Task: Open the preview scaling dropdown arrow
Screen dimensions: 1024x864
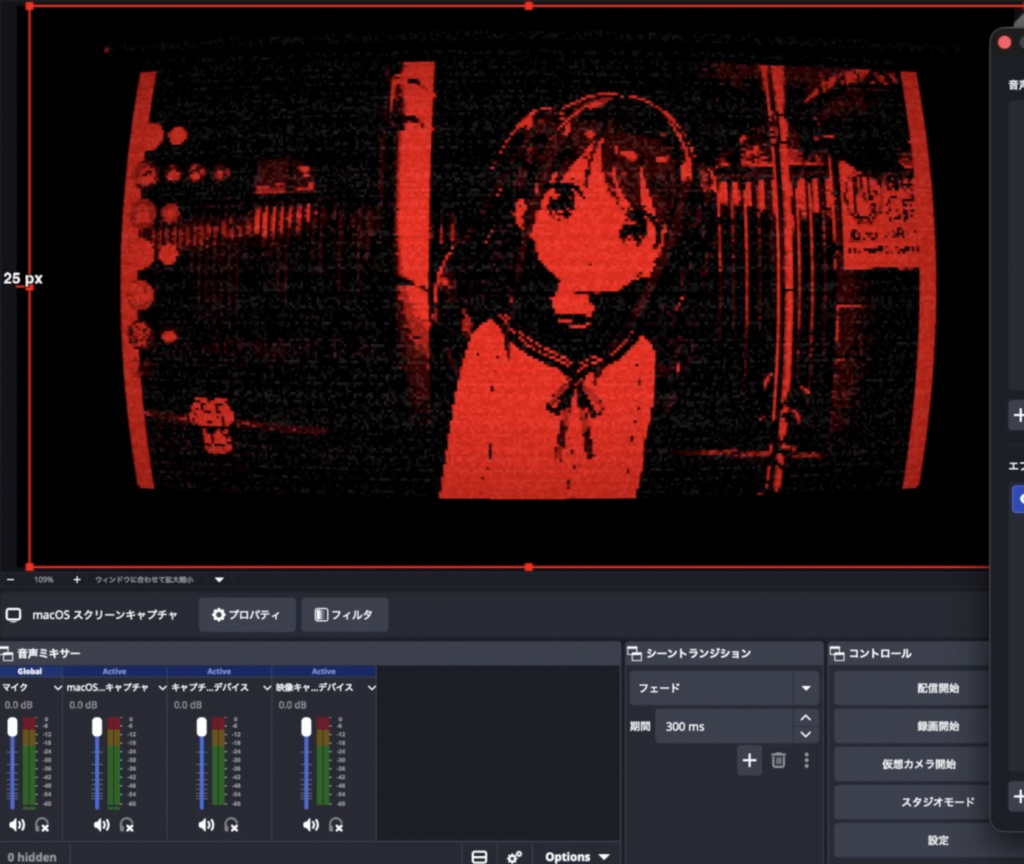Action: pyautogui.click(x=219, y=579)
